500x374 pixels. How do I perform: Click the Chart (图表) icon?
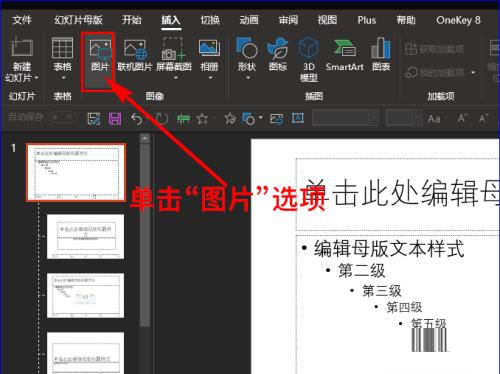(x=381, y=48)
